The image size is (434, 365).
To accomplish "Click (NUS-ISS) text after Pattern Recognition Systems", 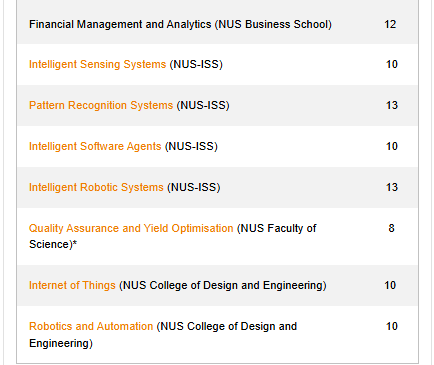I will (x=203, y=105).
